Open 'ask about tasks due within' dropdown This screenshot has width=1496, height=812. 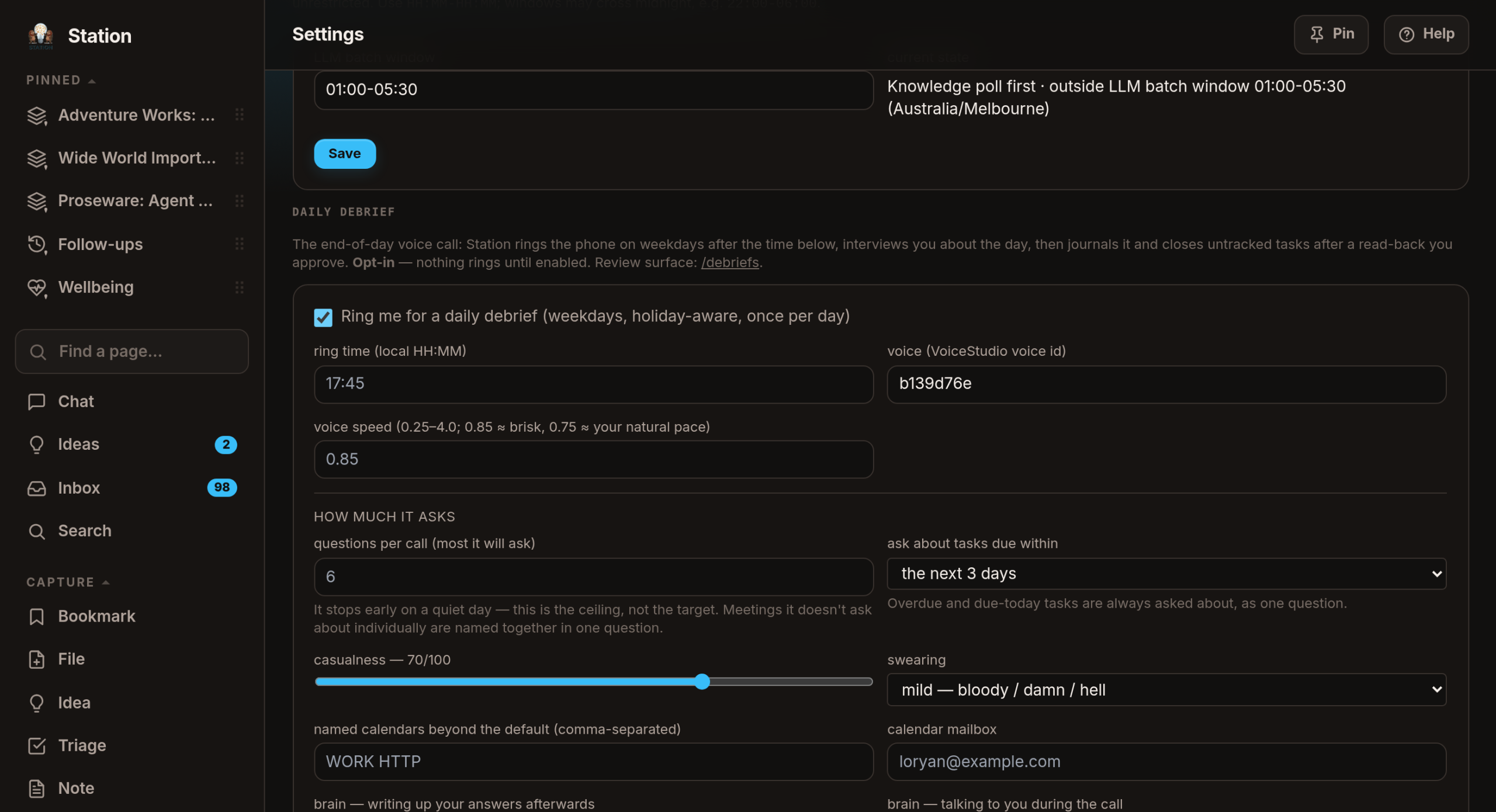pos(1166,574)
